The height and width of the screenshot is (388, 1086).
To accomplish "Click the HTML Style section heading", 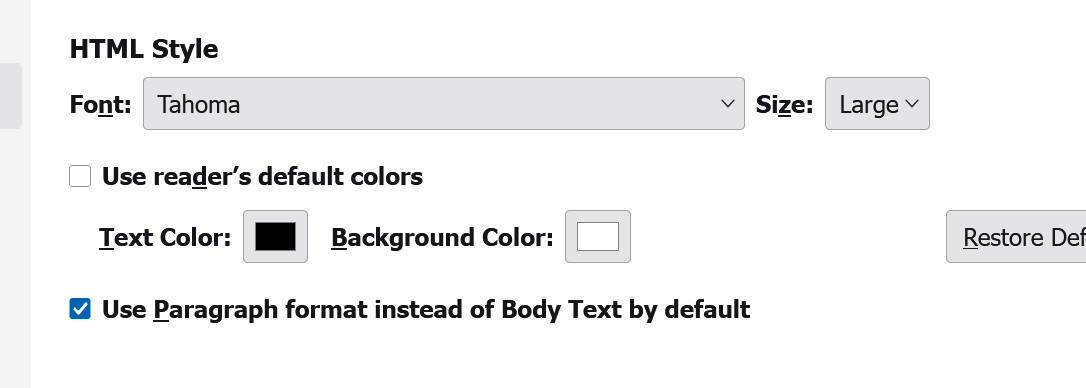I will [x=144, y=49].
